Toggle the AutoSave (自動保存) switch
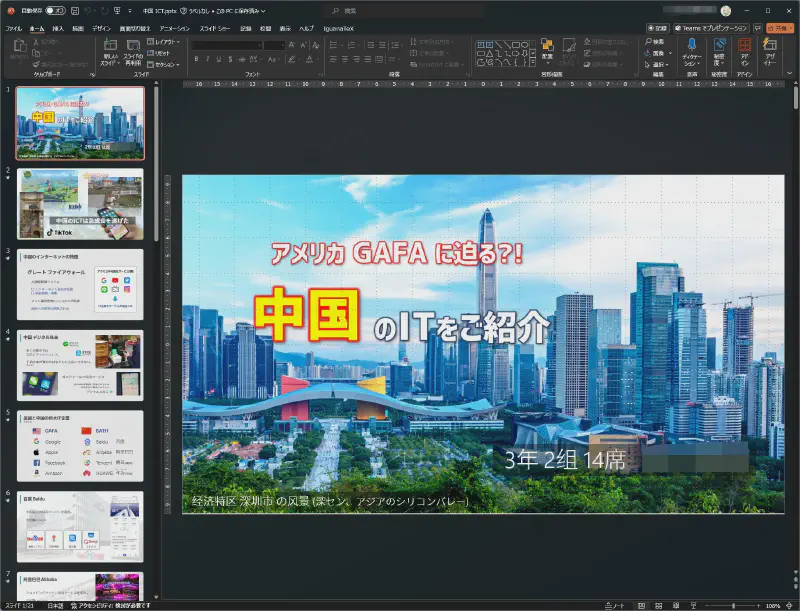 coord(55,10)
